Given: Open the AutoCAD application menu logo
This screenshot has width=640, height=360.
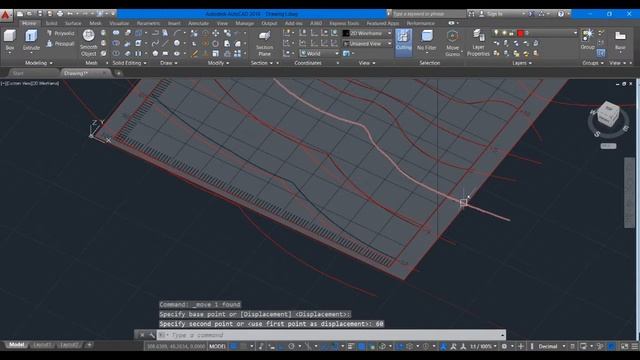Looking at the screenshot, I should coord(5,16).
